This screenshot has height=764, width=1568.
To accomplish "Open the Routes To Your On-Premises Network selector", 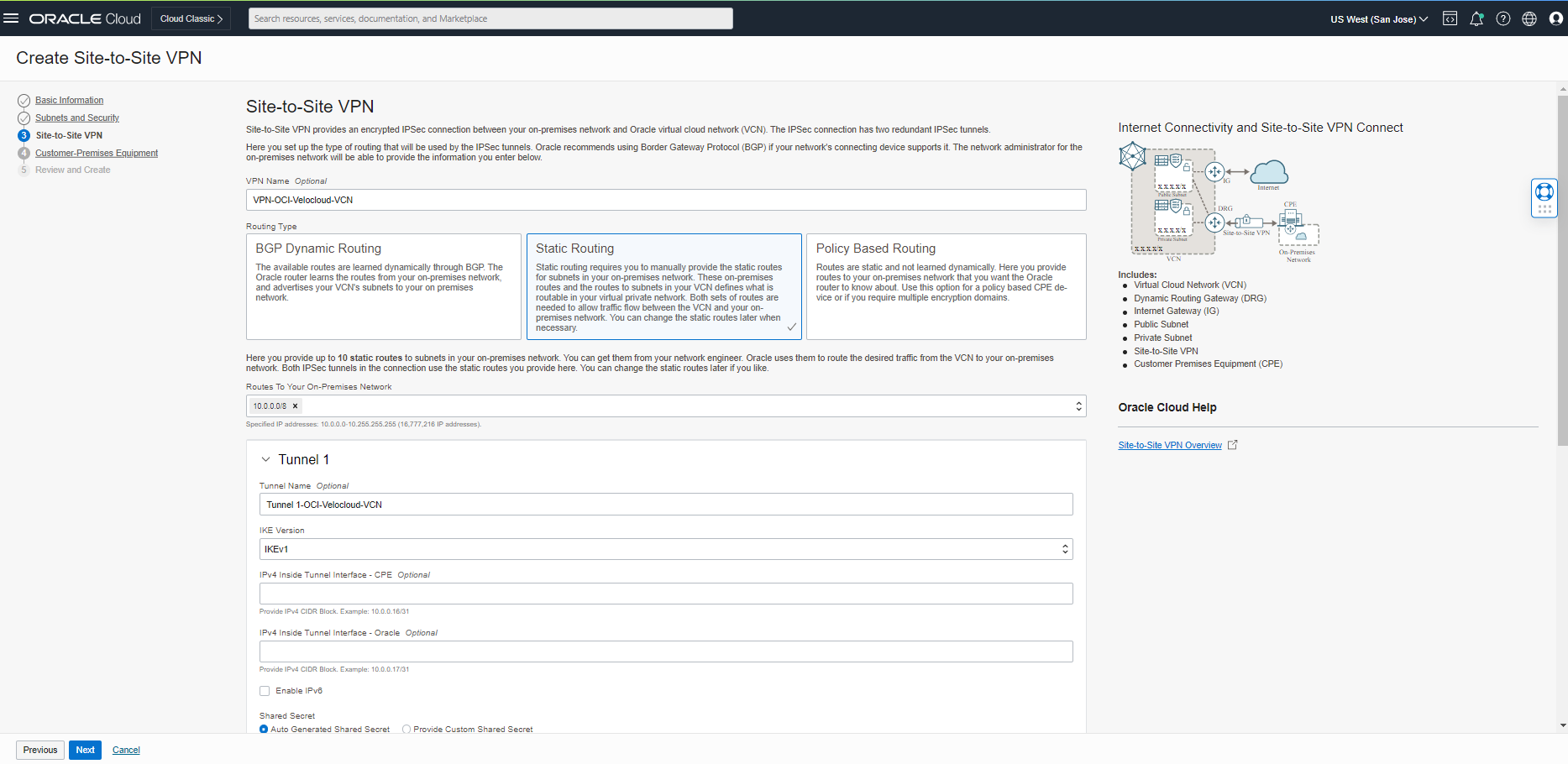I will pos(666,406).
